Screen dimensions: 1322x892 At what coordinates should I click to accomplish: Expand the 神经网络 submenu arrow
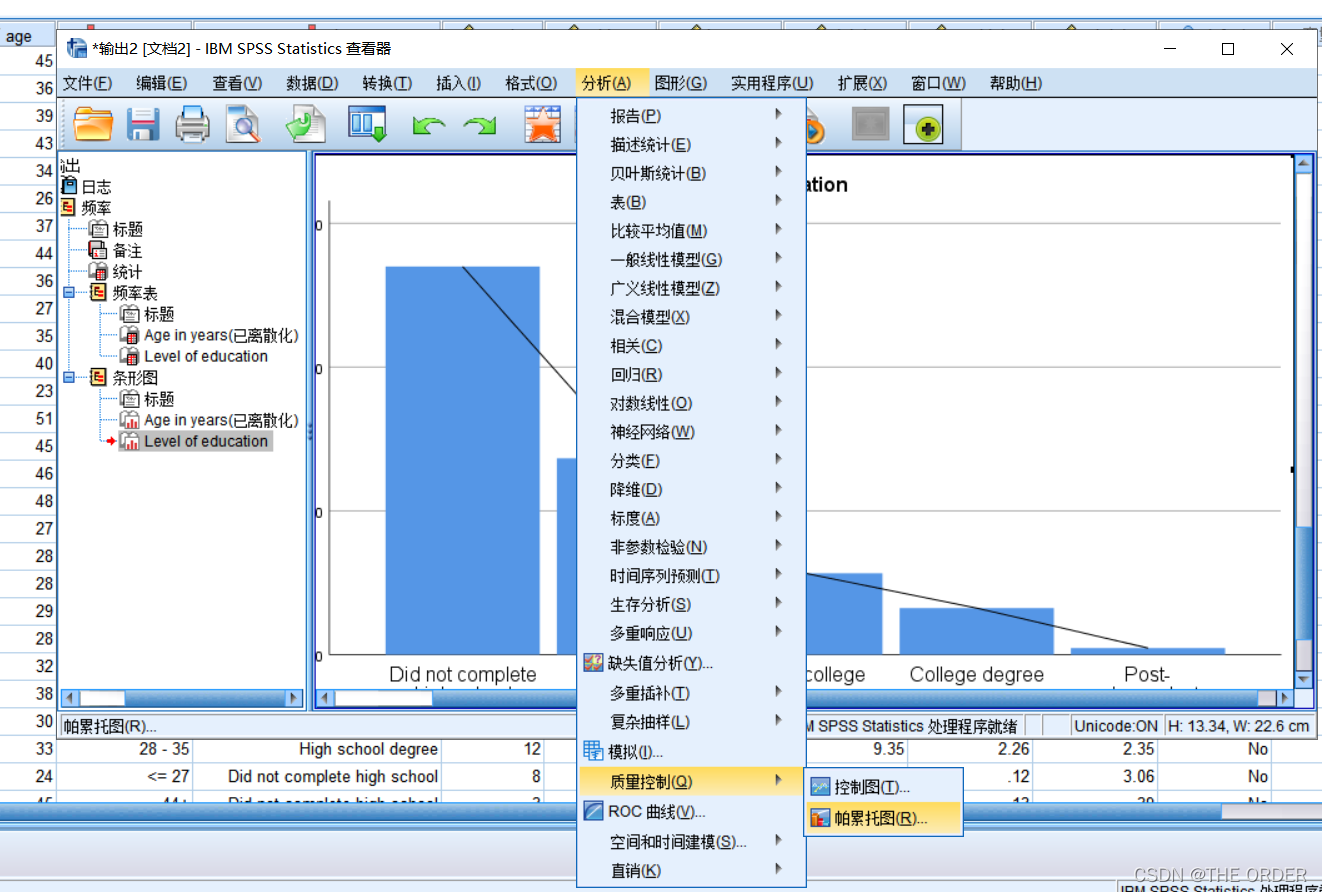(778, 430)
